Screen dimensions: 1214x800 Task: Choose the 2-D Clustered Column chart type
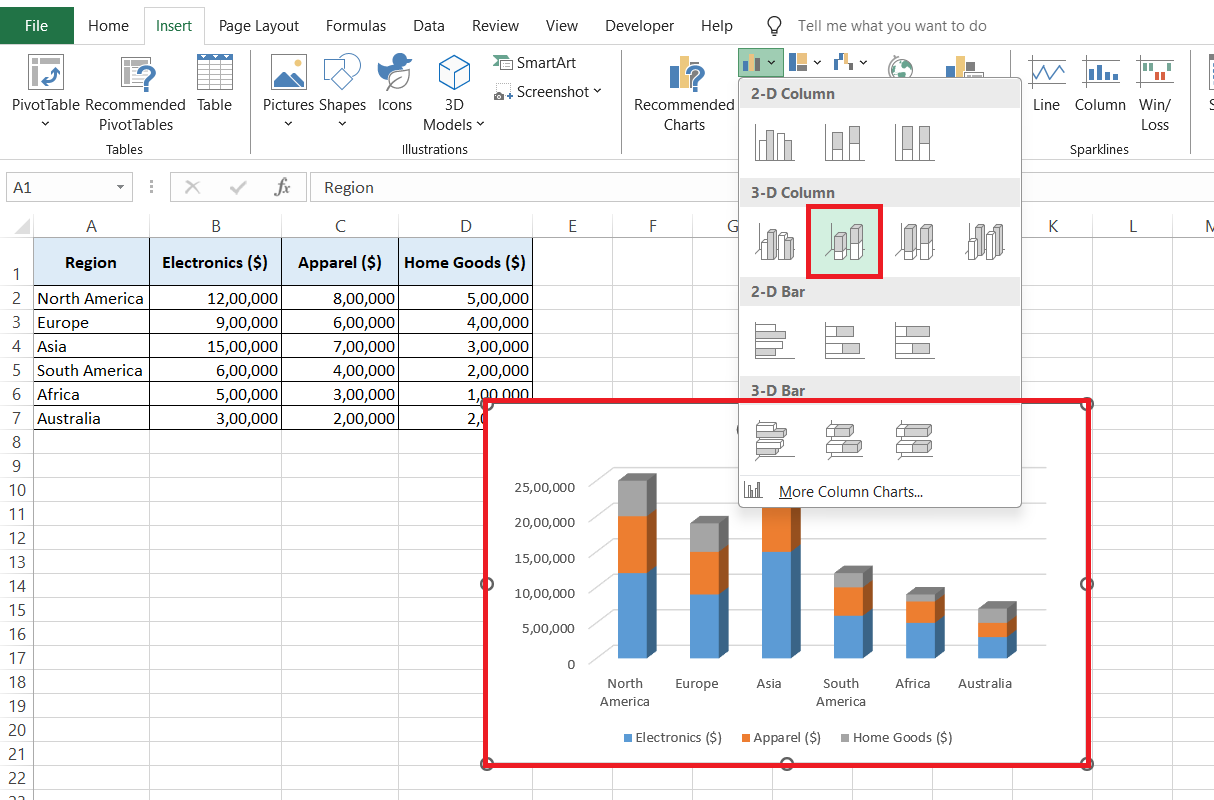click(774, 143)
